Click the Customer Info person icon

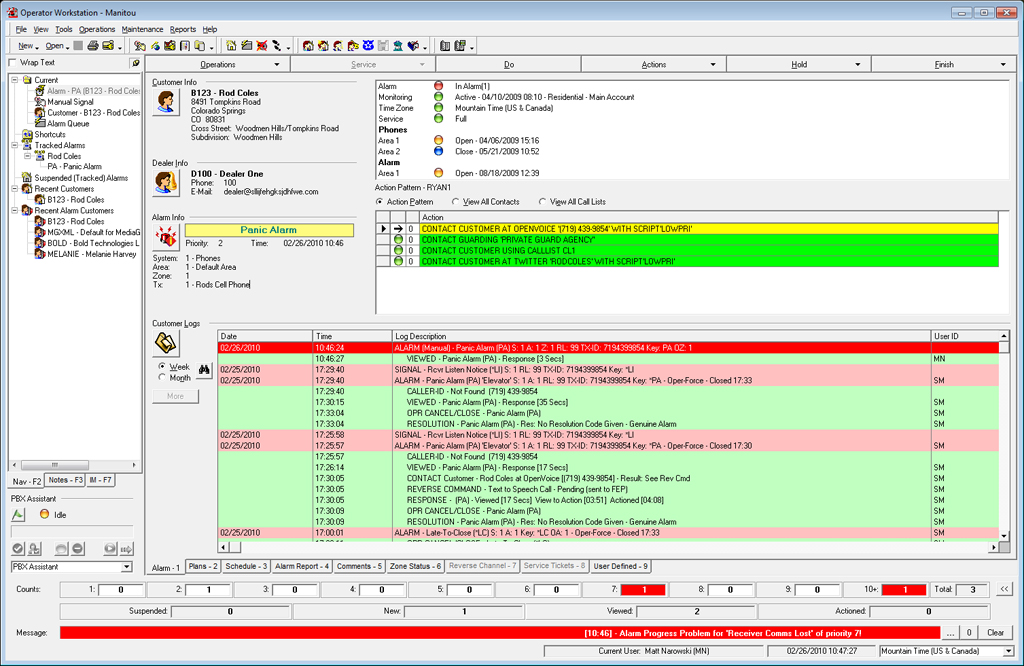click(x=165, y=102)
